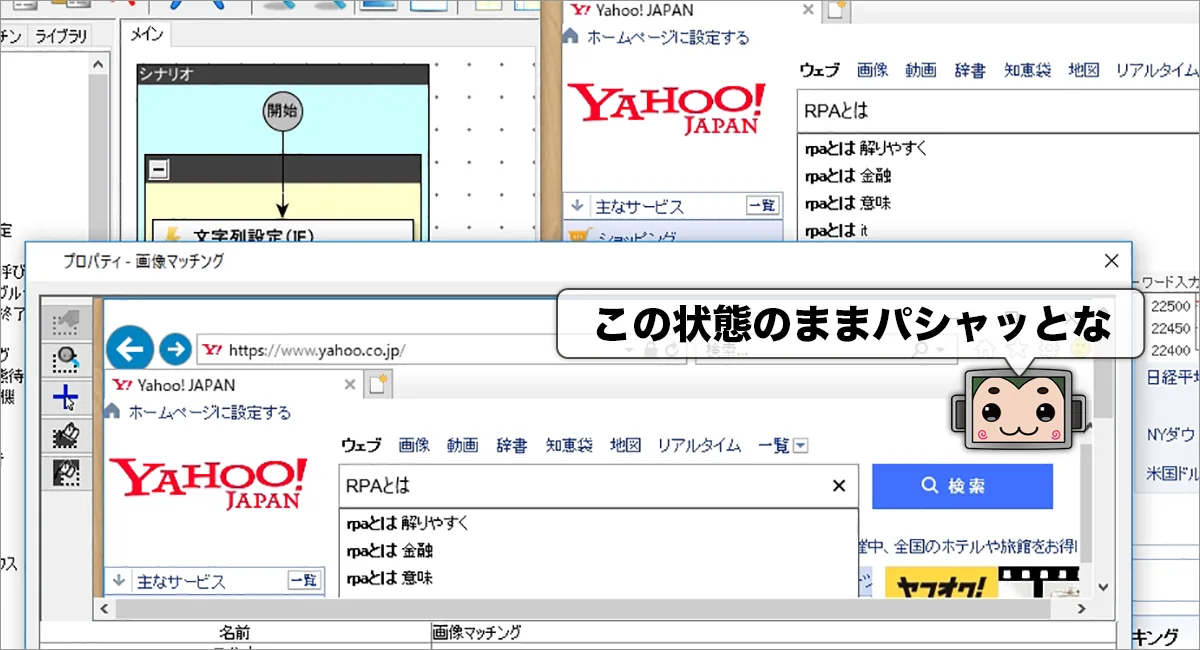Click the blue forward arrow in properties preview
Screen dimensions: 1200x650
175,349
